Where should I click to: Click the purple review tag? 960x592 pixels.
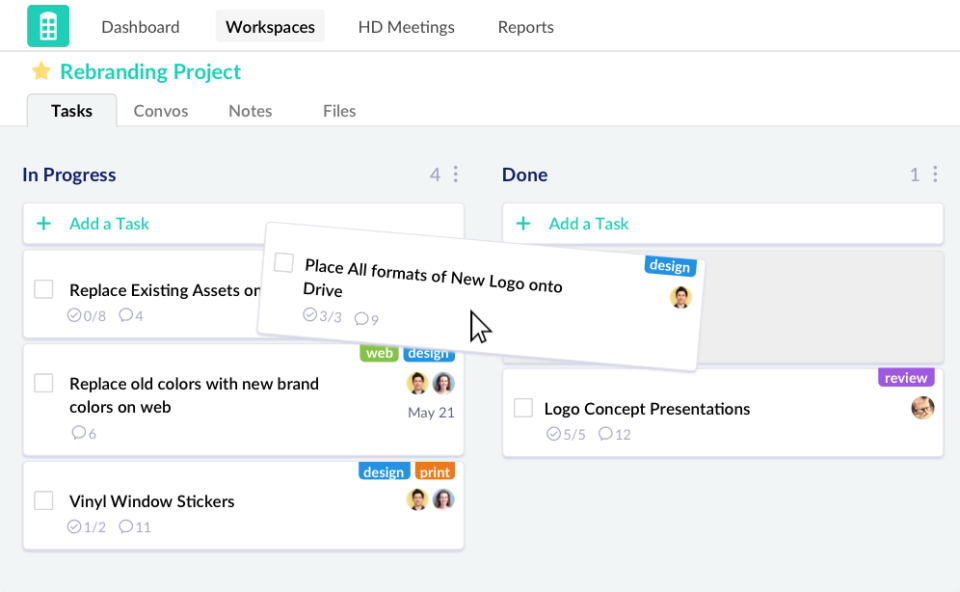click(x=906, y=378)
